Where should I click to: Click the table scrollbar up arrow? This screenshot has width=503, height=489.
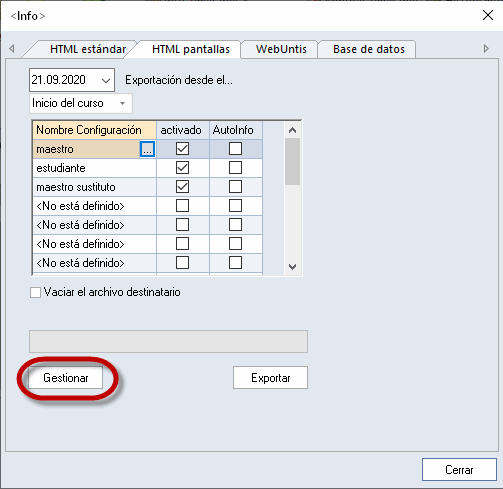tap(292, 130)
